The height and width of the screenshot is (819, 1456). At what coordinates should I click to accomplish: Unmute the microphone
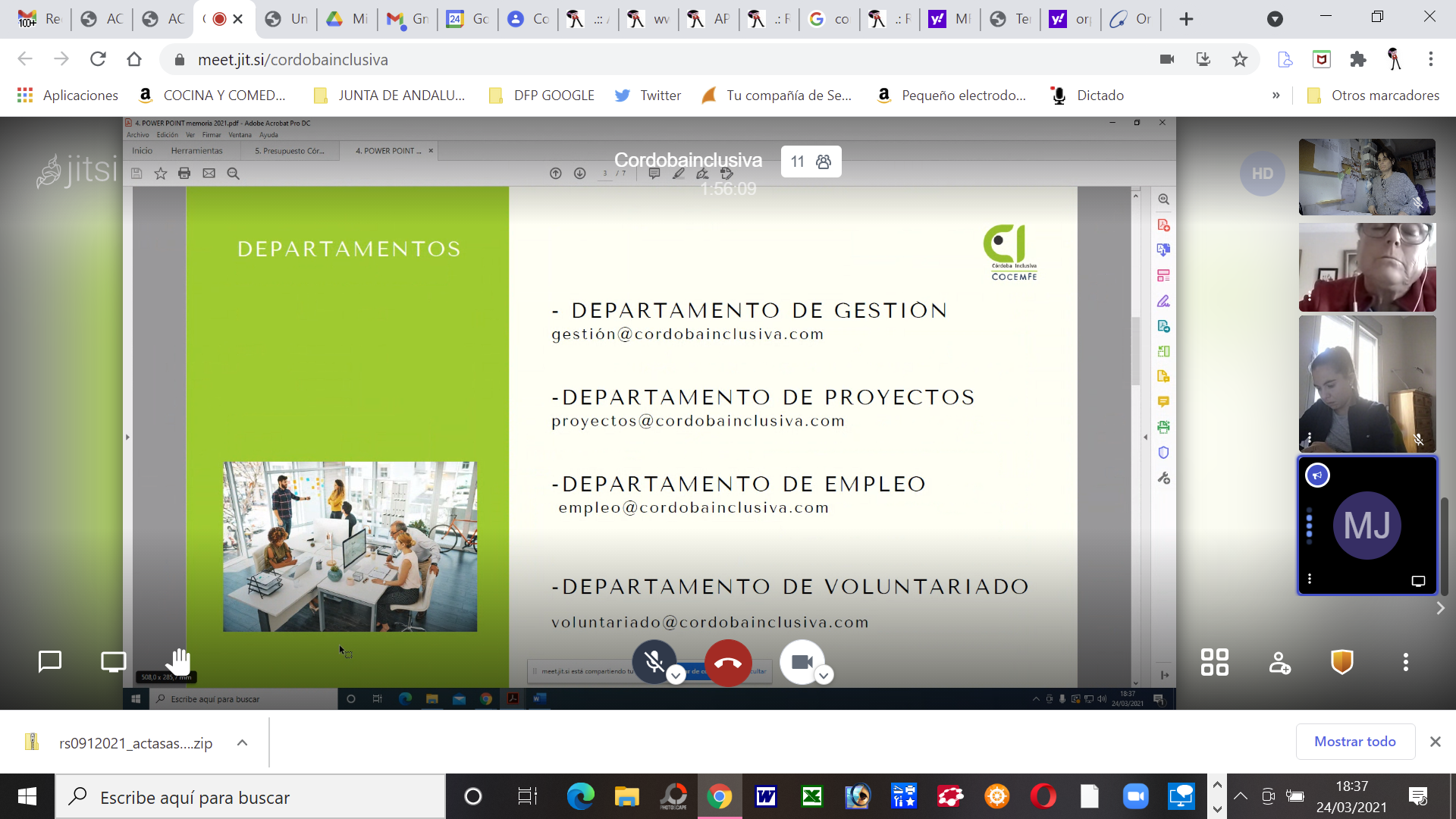654,662
